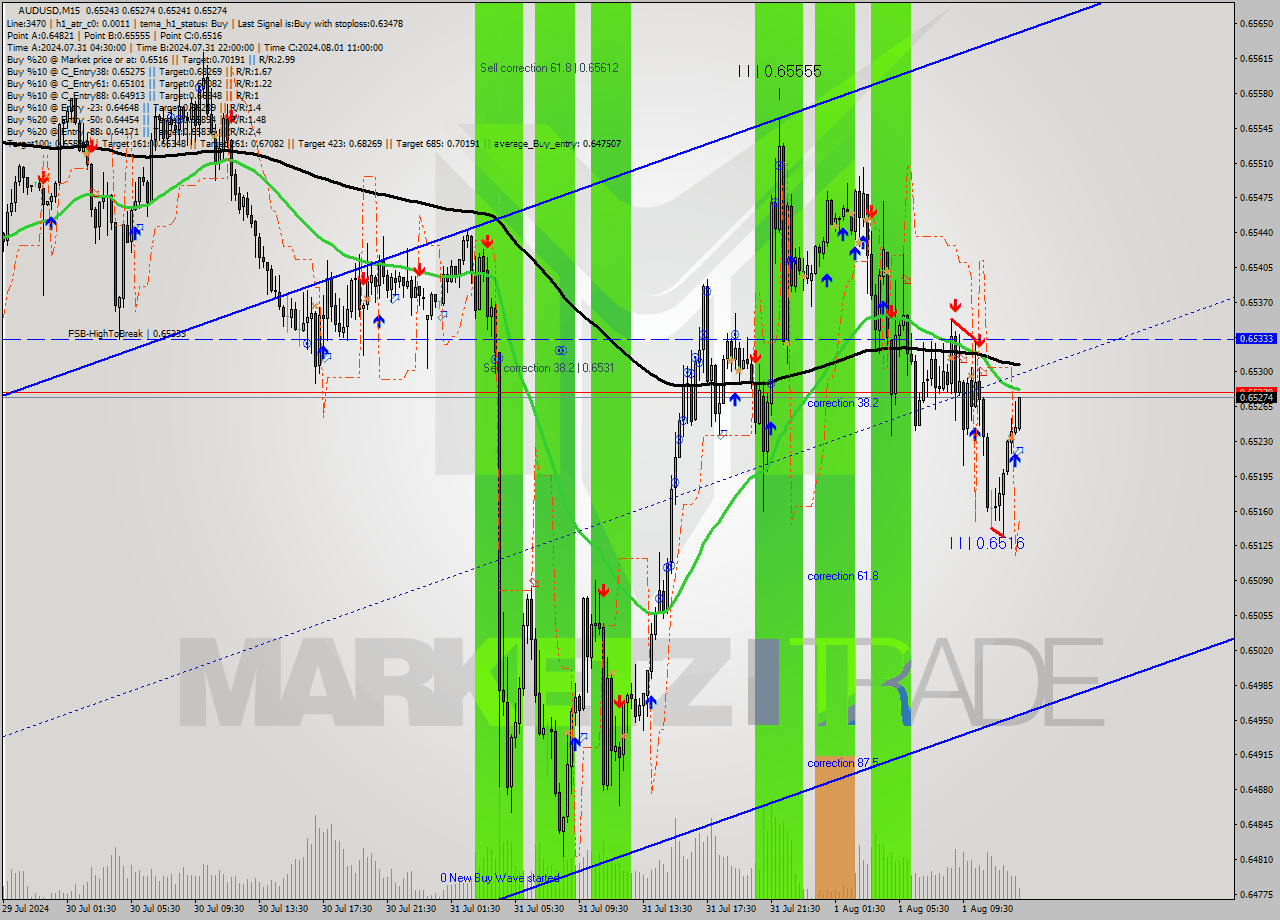Click the 0.65230 price axis label
The height and width of the screenshot is (920, 1280).
pyautogui.click(x=1256, y=441)
